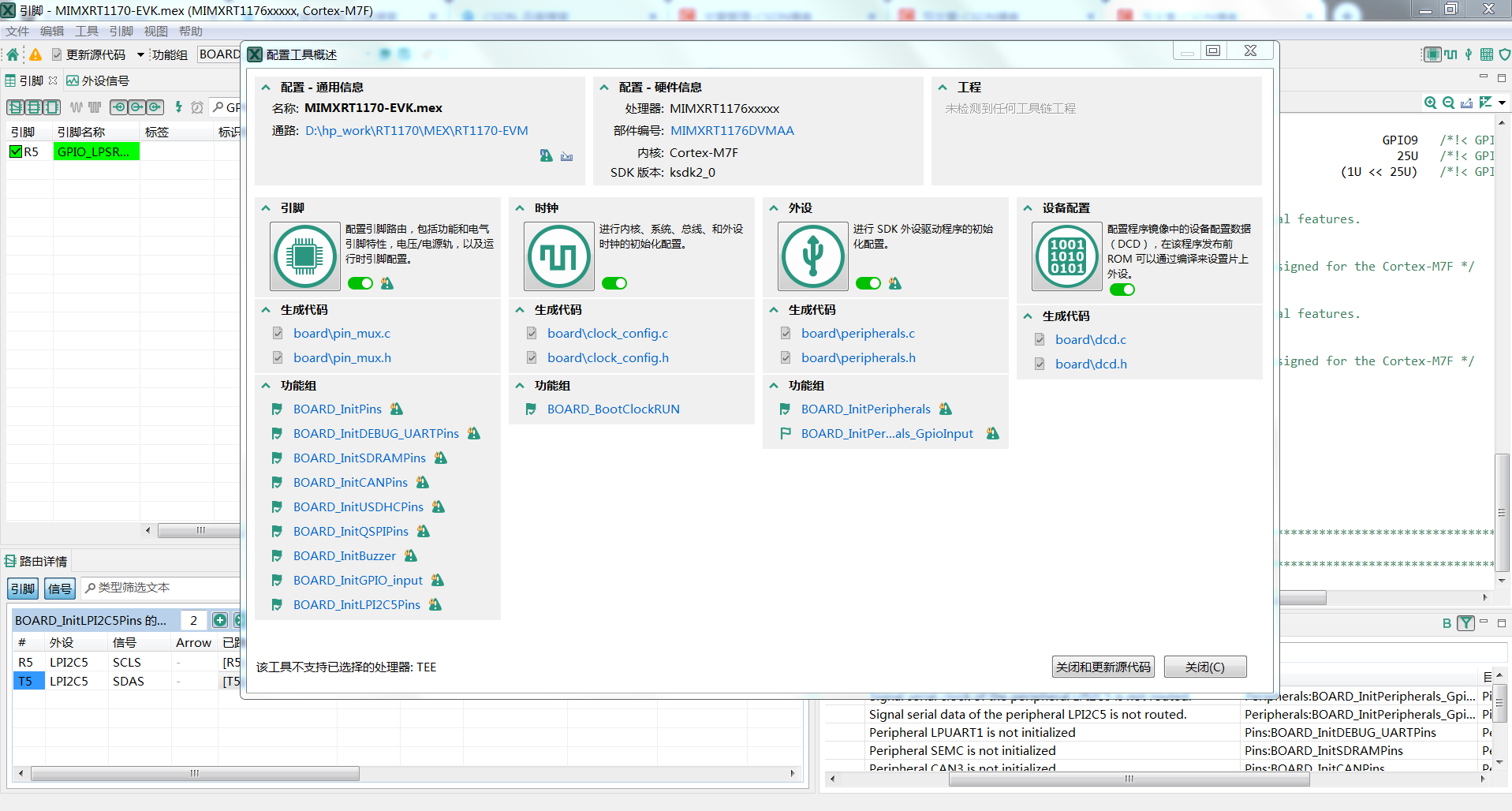Toggle checkbox for board\dcd.h
Viewport: 1512px width, 811px height.
pos(1040,364)
